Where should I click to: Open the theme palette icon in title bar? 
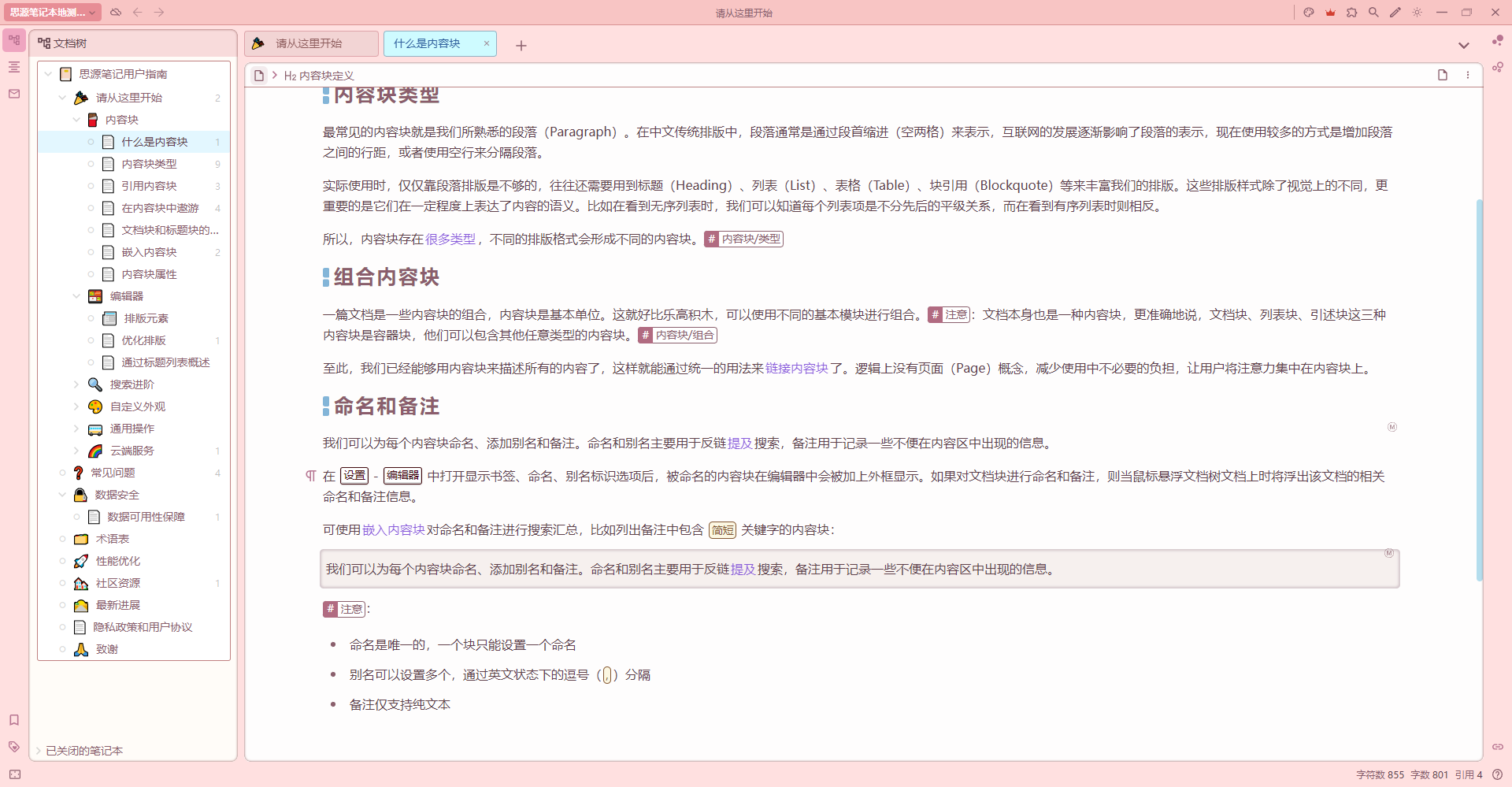pos(1309,13)
